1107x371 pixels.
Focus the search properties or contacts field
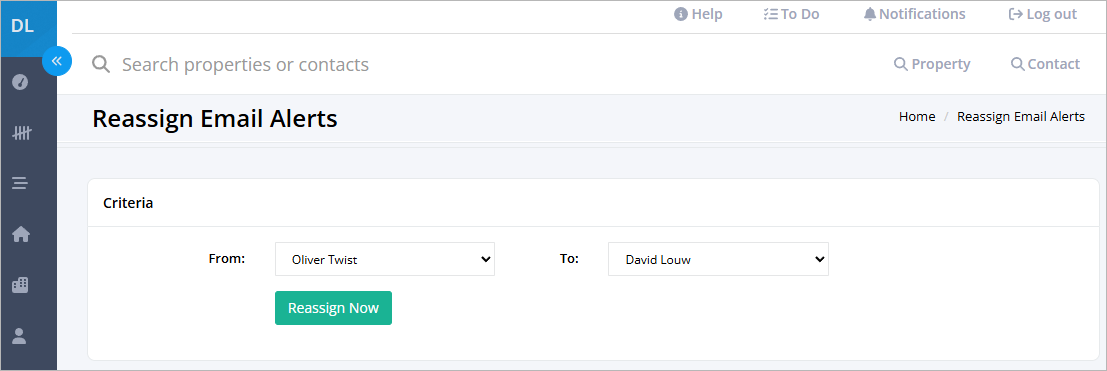[494, 65]
